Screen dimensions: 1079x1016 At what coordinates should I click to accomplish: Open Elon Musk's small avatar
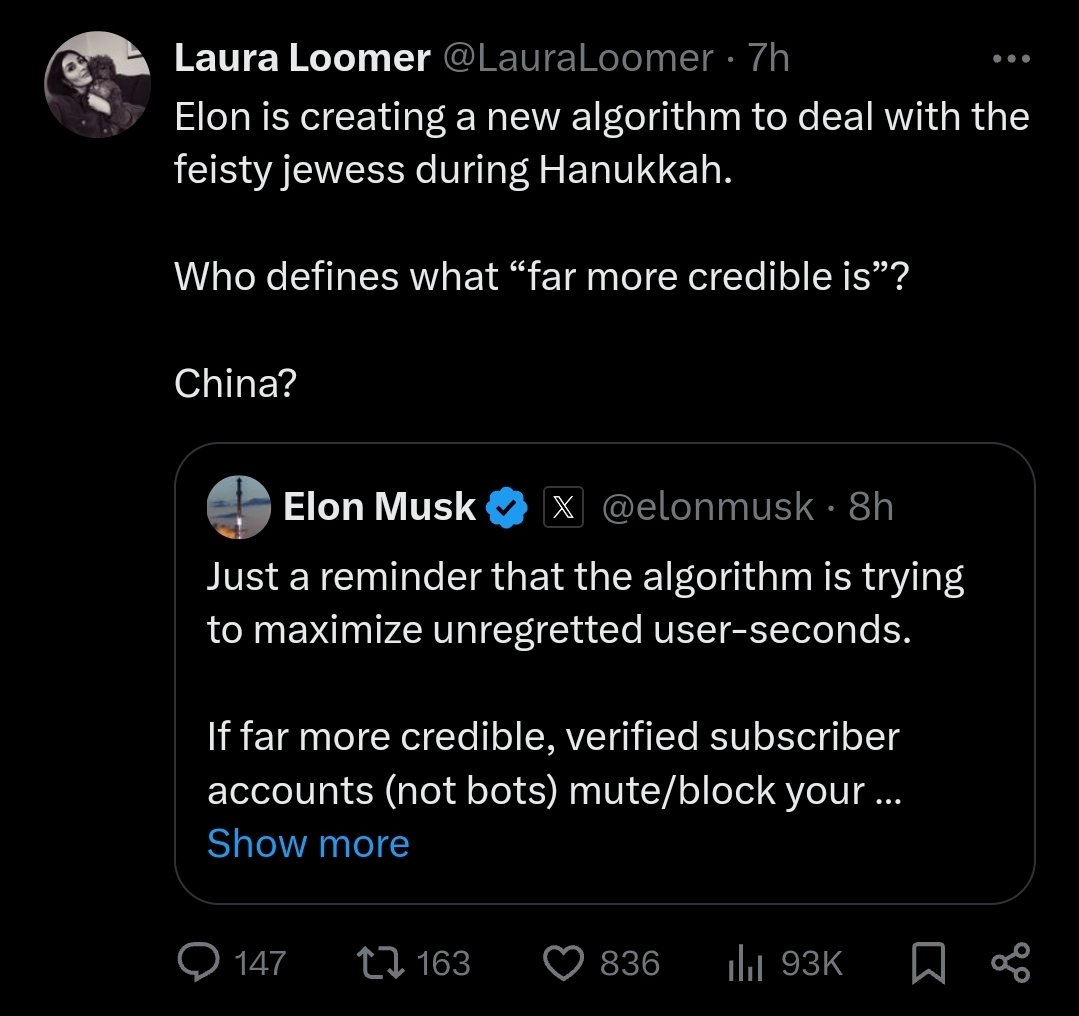point(238,508)
